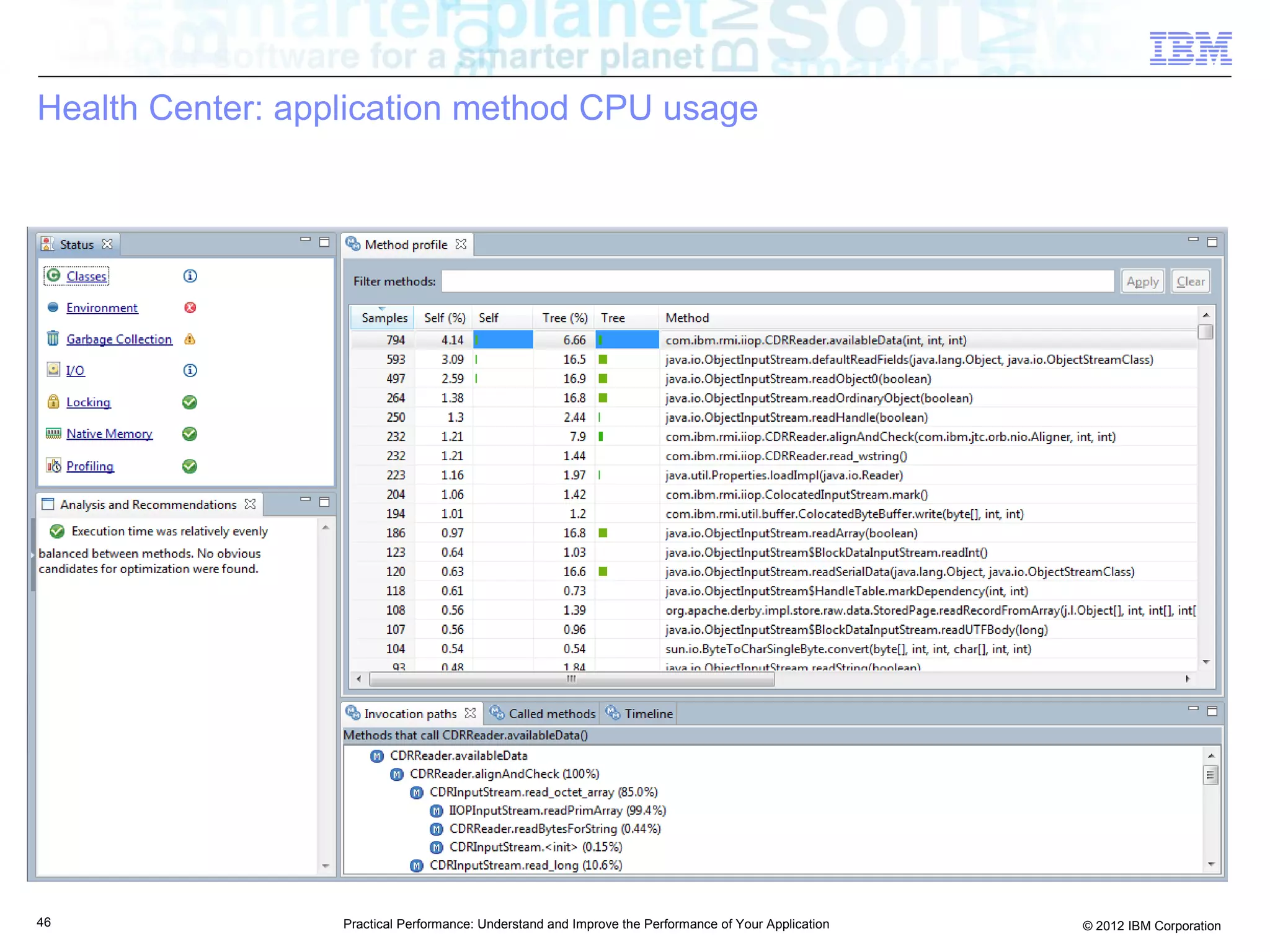Click the info indicator beside Classes
The width and height of the screenshot is (1270, 952).
[190, 276]
